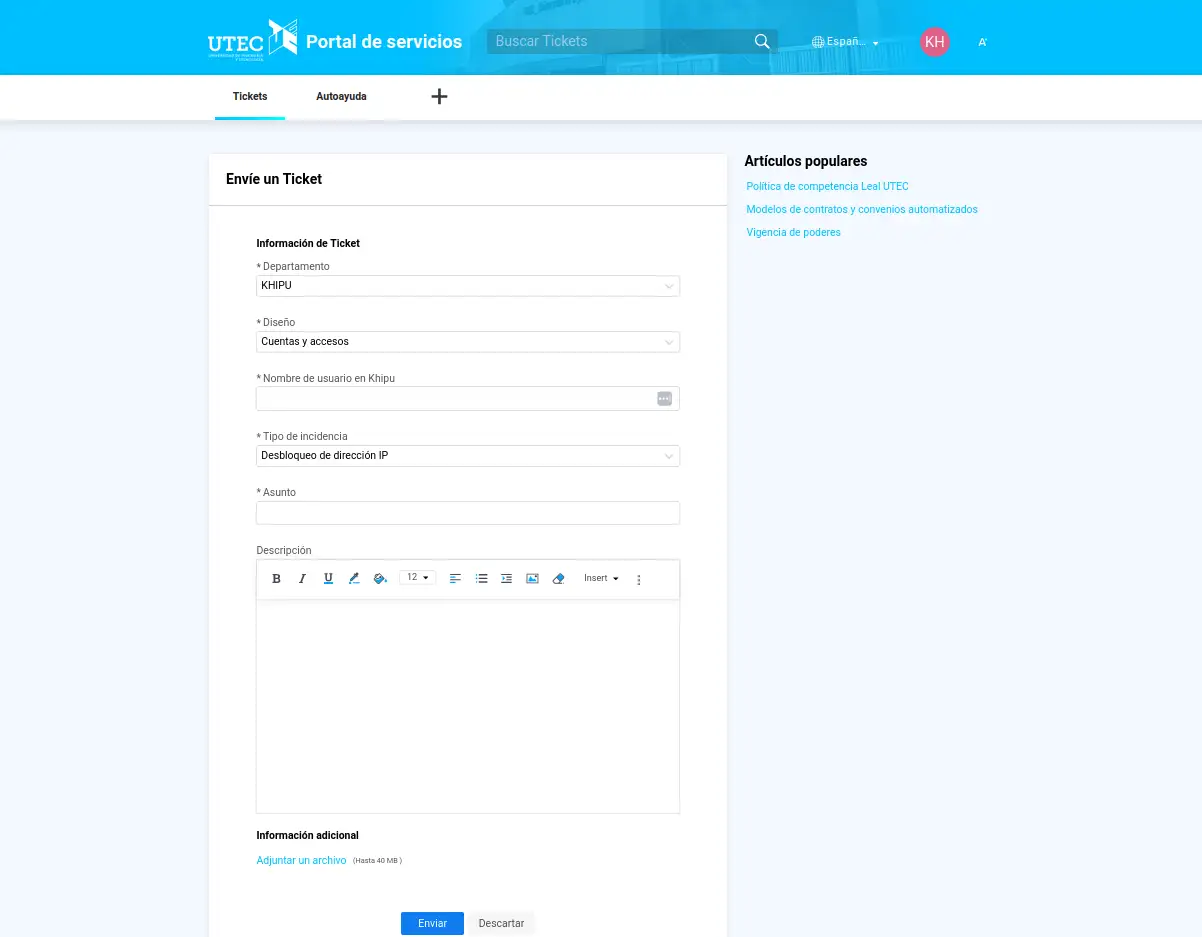The width and height of the screenshot is (1202, 937).
Task: Open the background fill color picker
Action: pos(380,579)
